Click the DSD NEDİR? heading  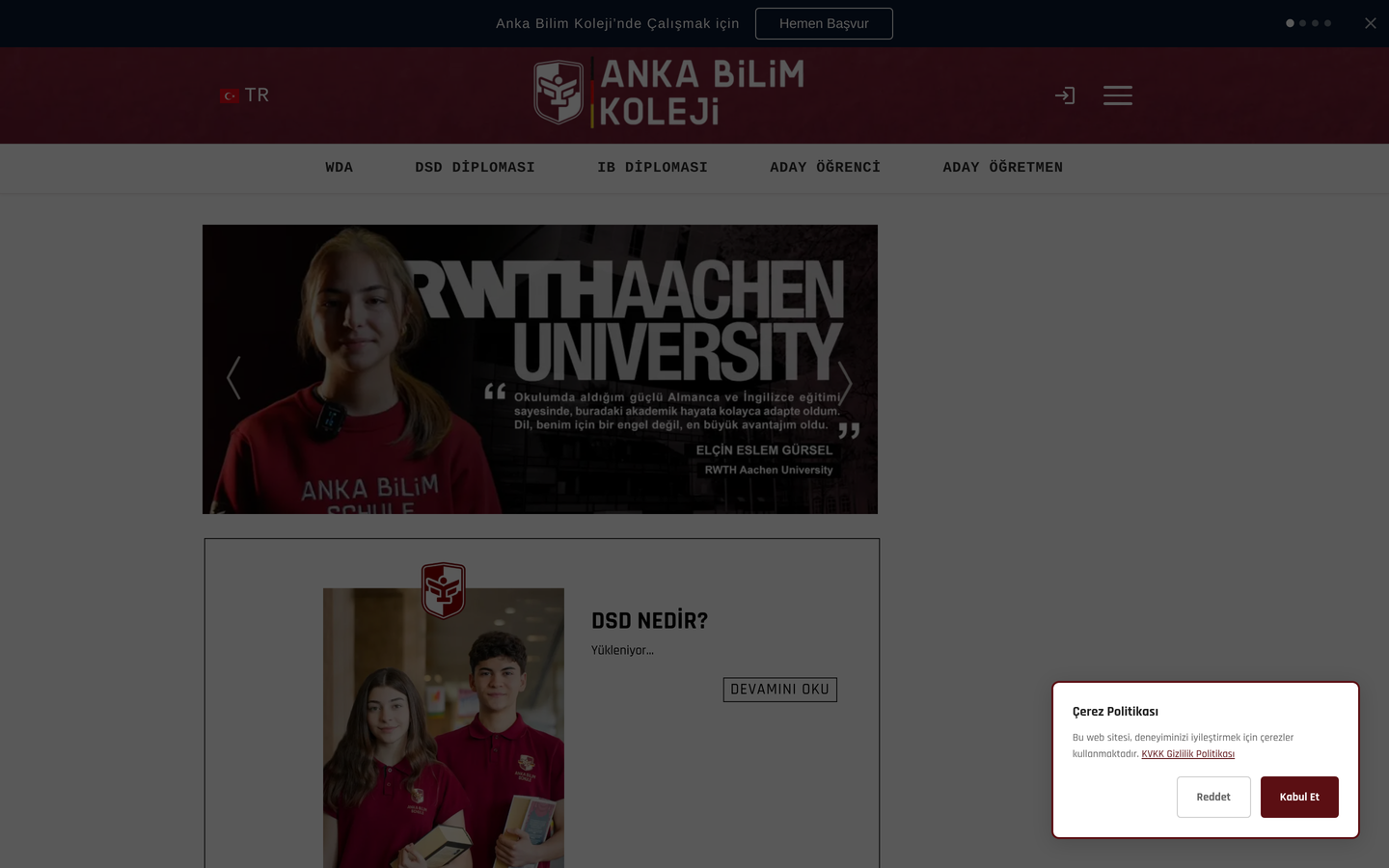(x=649, y=621)
